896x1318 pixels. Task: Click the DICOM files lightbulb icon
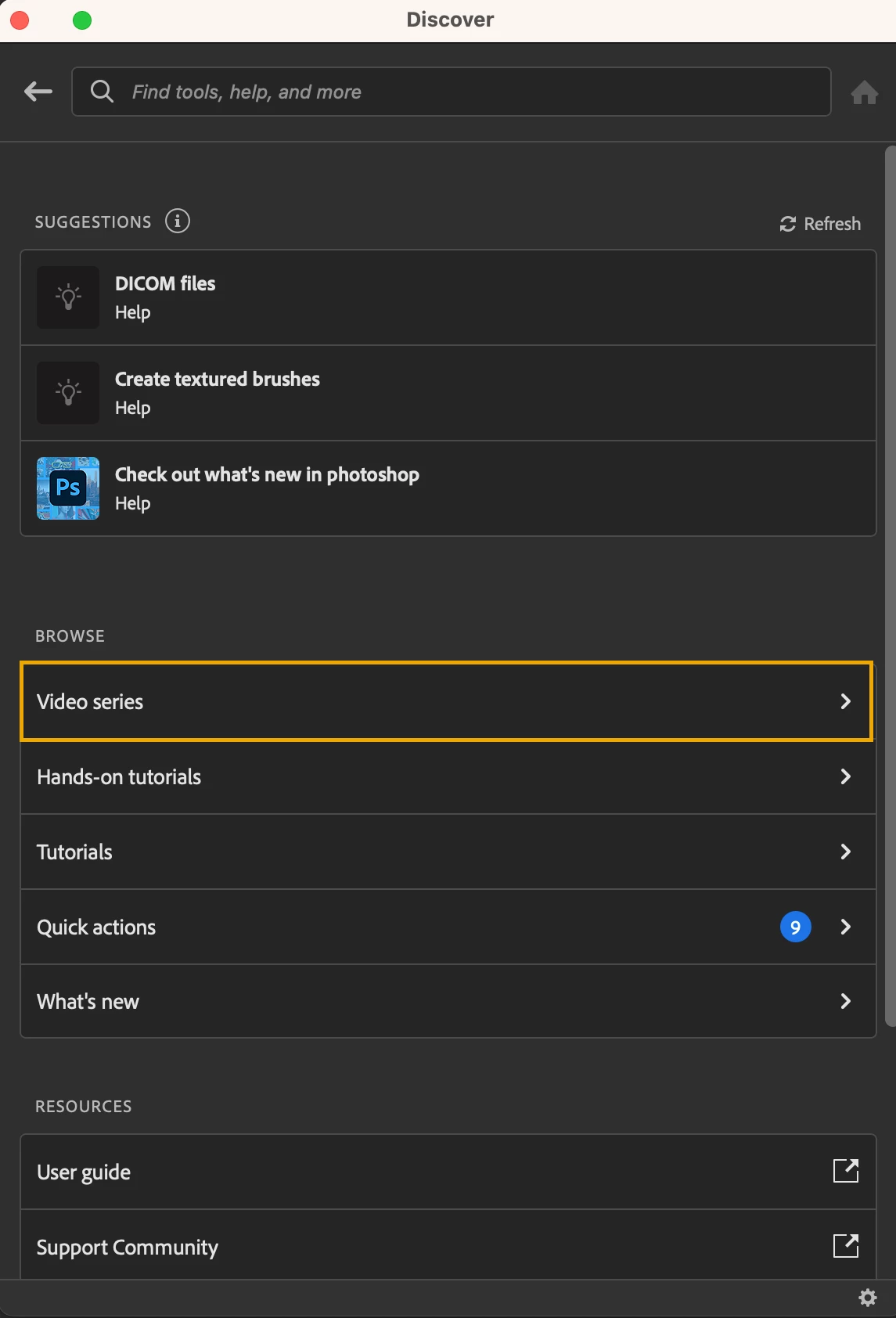coord(68,297)
